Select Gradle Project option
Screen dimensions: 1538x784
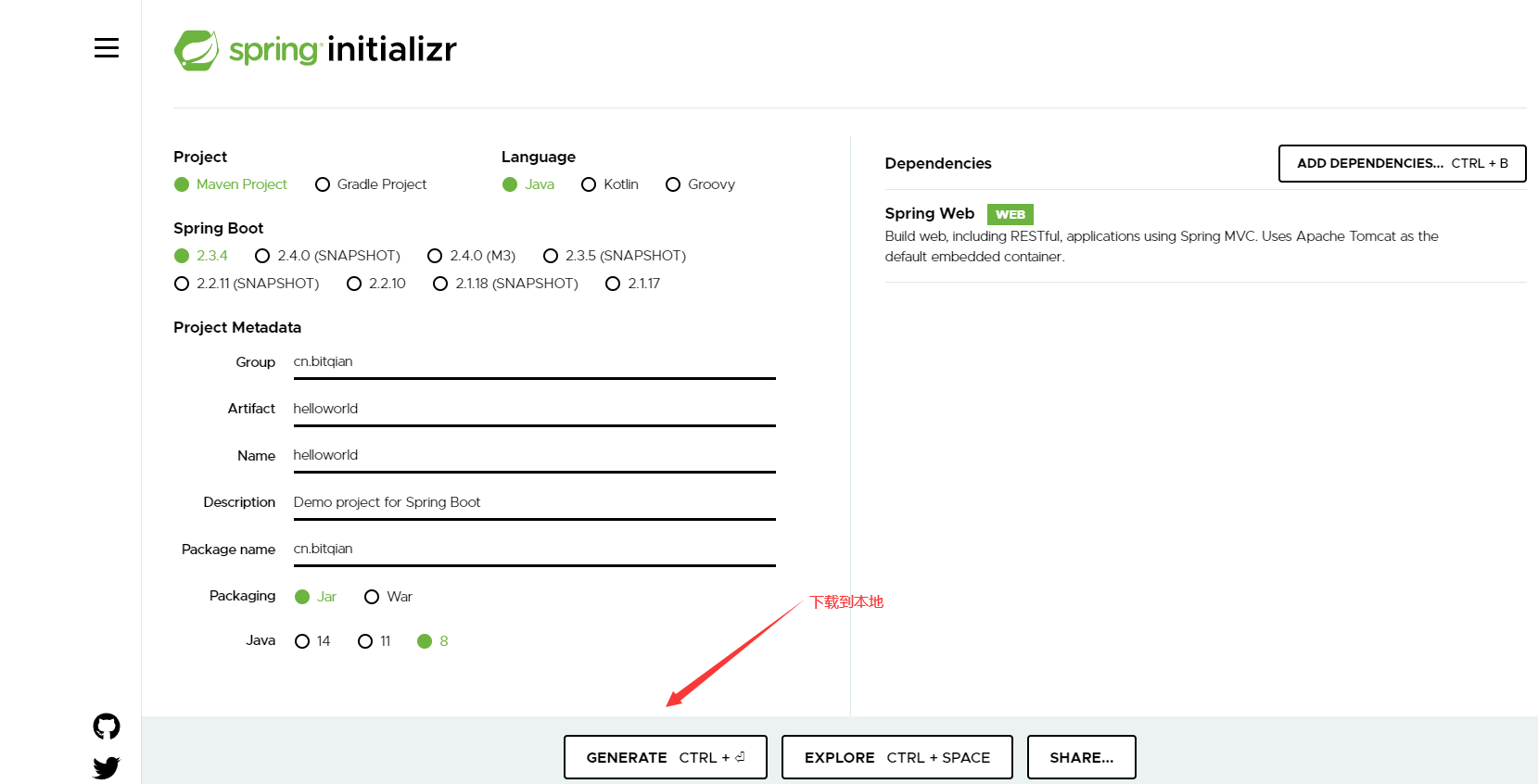point(371,184)
